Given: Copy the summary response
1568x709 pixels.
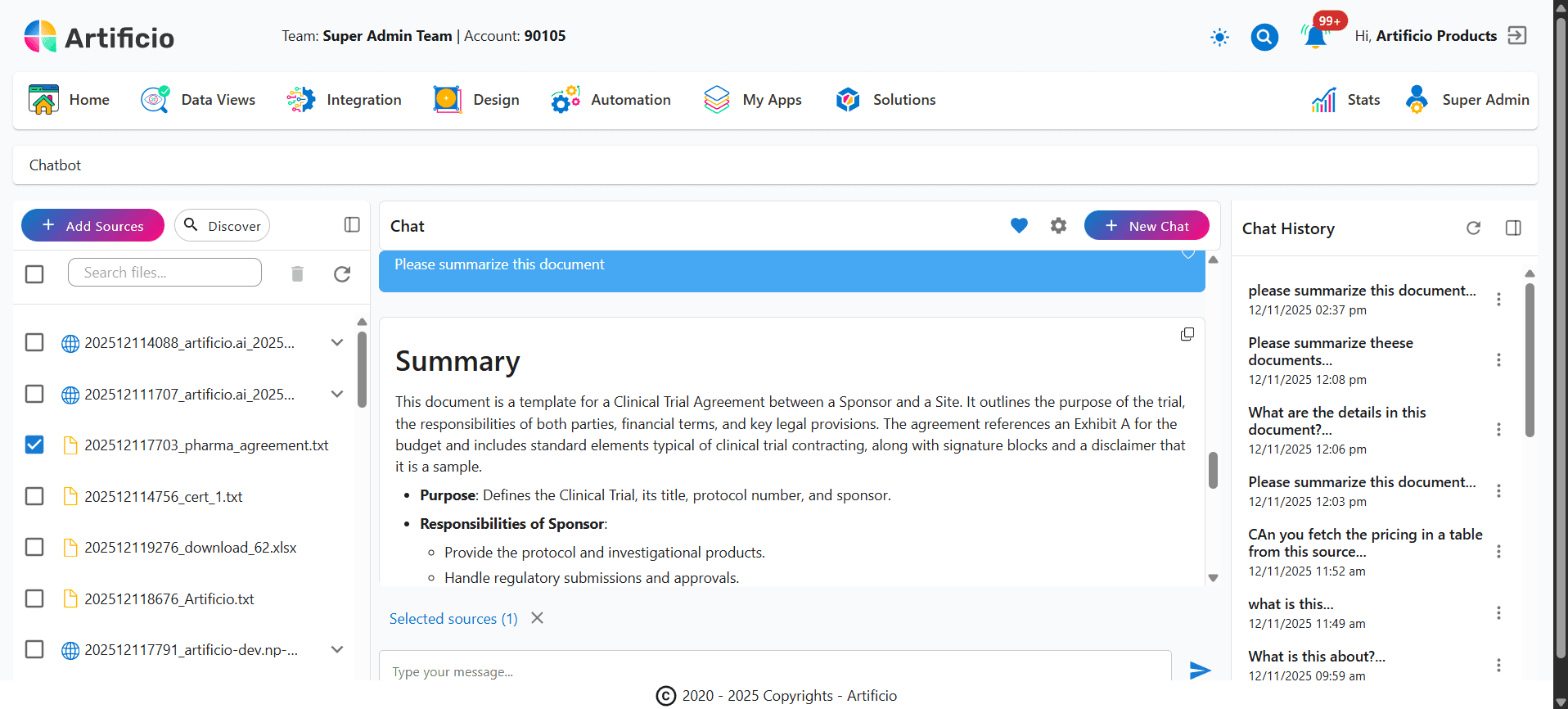Looking at the screenshot, I should [1187, 334].
